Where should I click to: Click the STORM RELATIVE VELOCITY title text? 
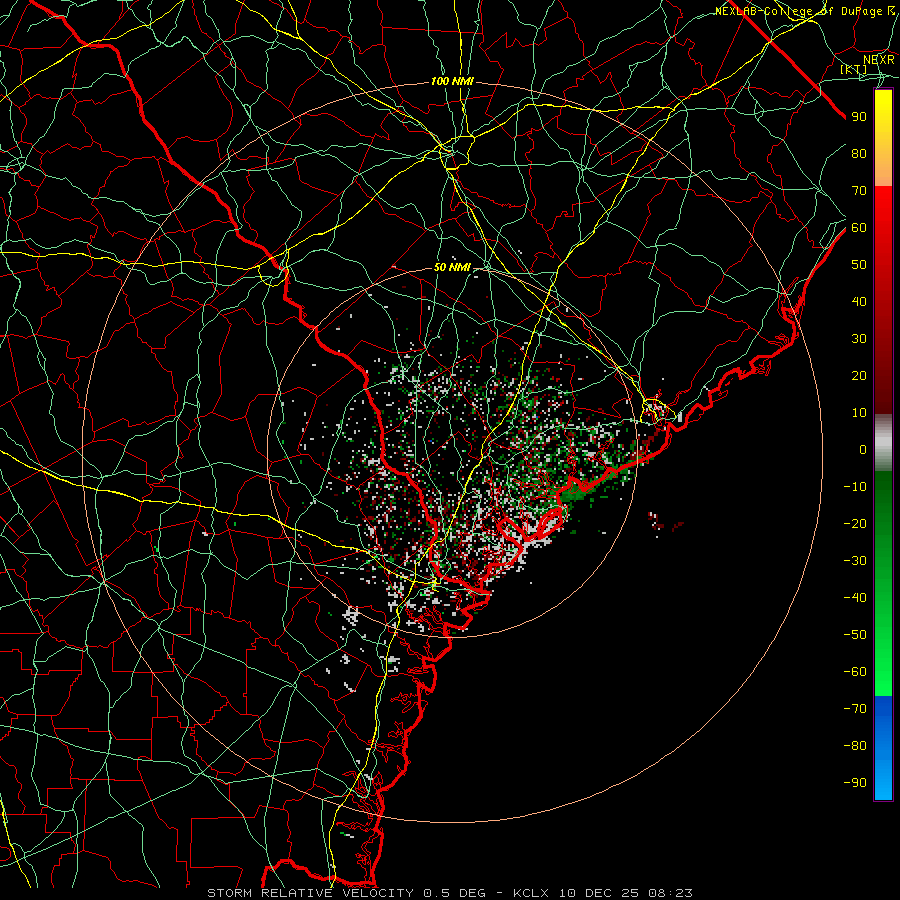point(310,893)
